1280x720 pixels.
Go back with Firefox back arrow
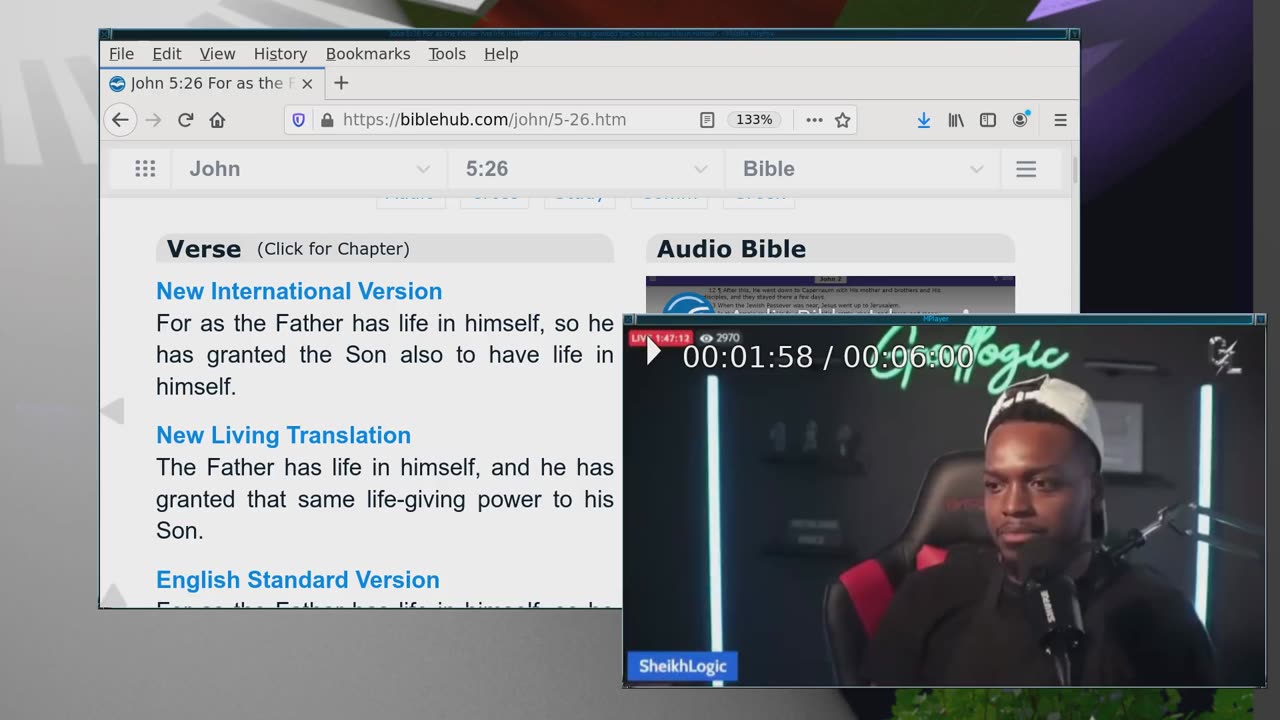click(120, 120)
